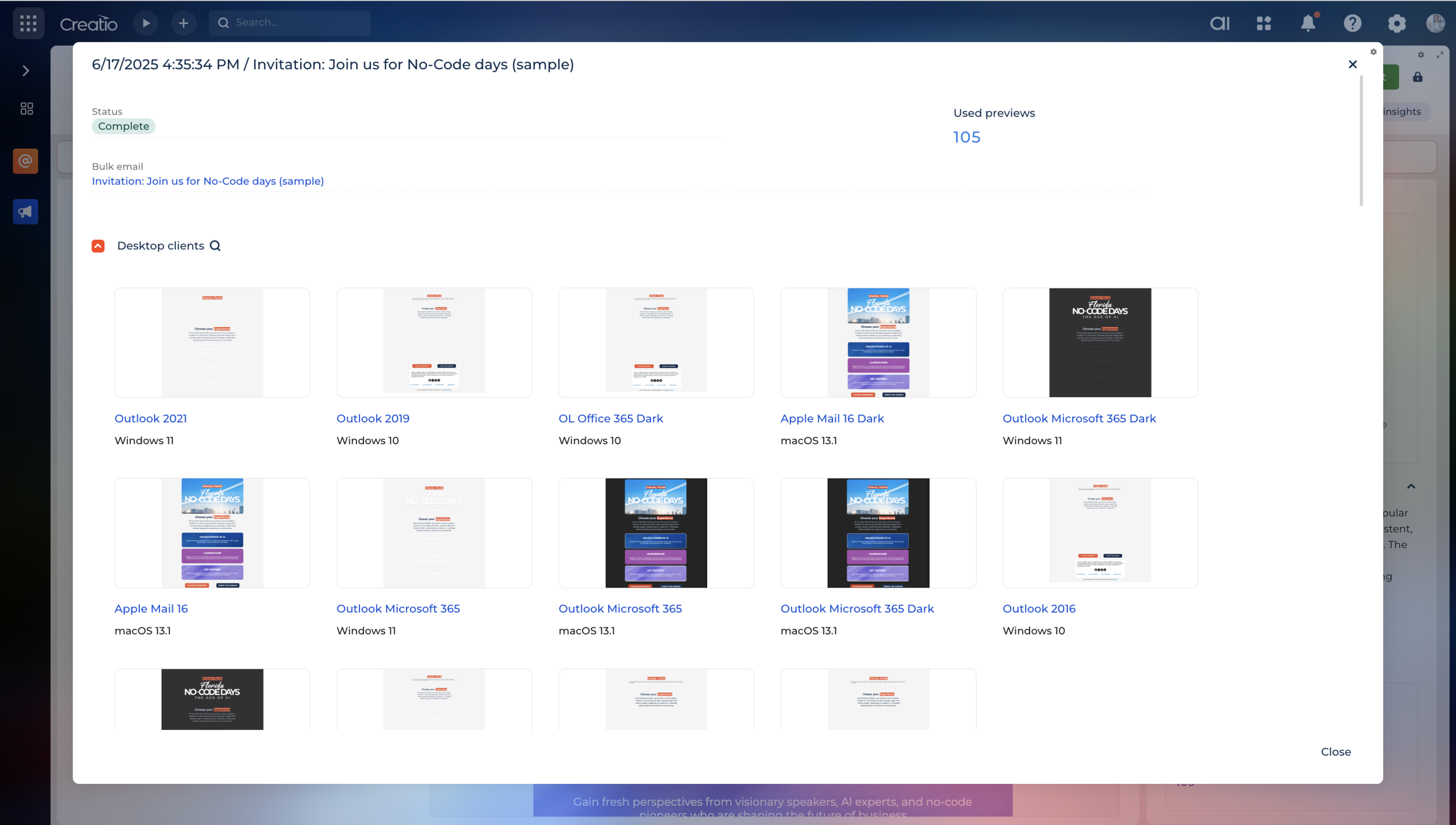Click the plus quick-add icon
The height and width of the screenshot is (825, 1456).
(183, 23)
